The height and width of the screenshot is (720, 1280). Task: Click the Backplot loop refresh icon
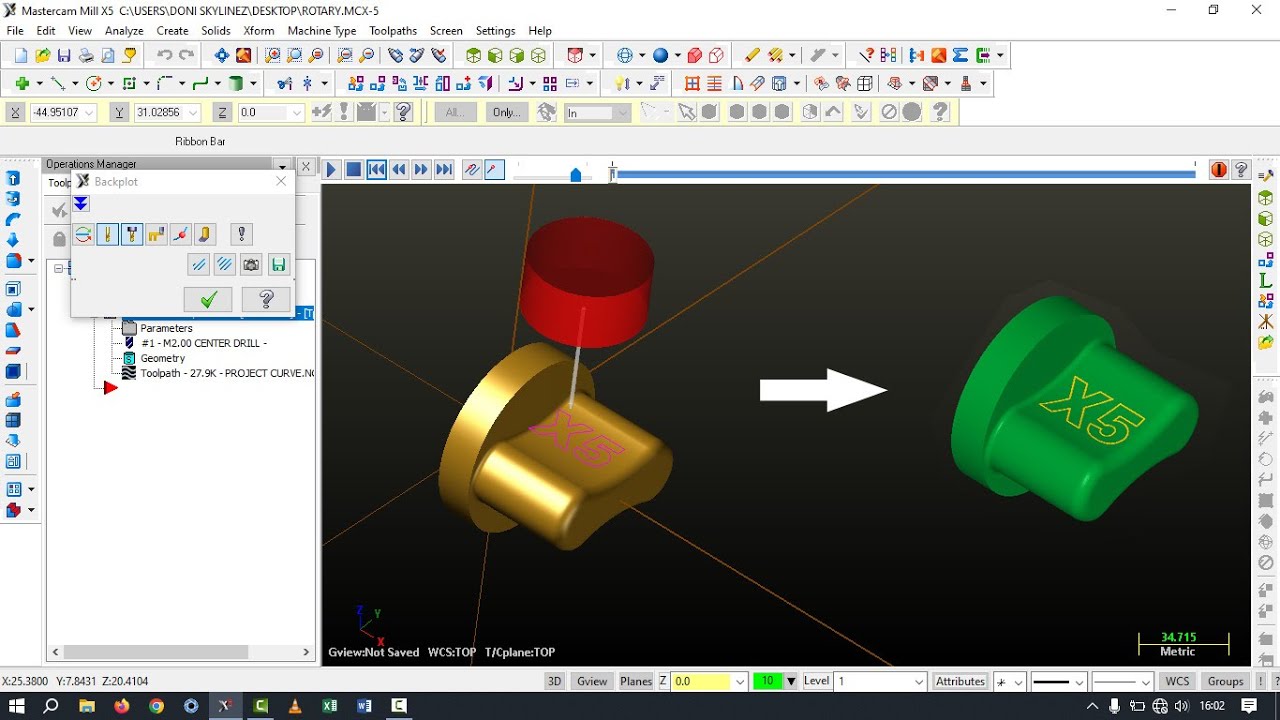click(83, 235)
